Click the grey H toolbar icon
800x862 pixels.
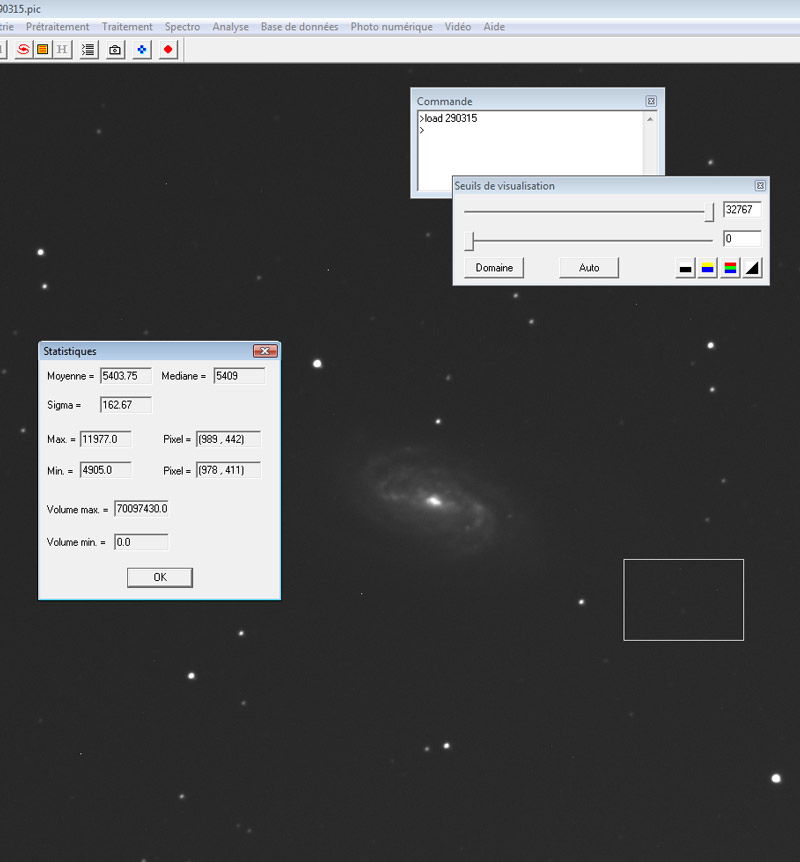[62, 49]
